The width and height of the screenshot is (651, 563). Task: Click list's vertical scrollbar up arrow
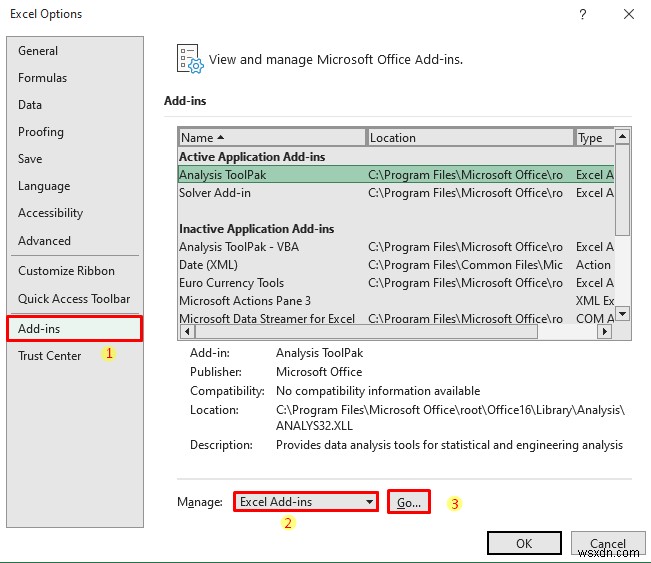[x=622, y=136]
